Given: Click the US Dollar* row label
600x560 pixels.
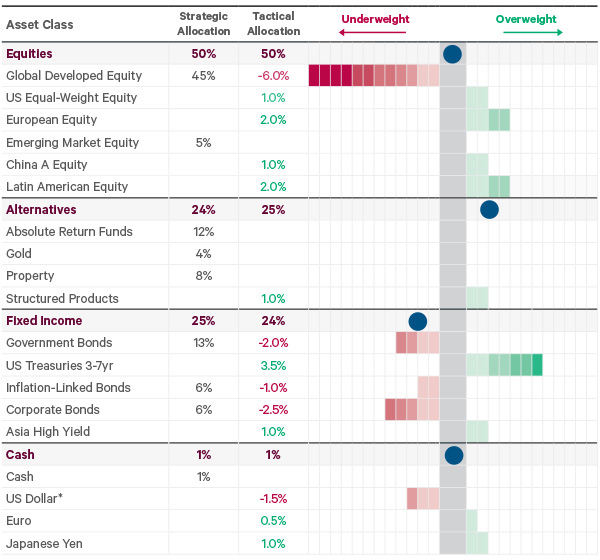Looking at the screenshot, I should point(35,499).
